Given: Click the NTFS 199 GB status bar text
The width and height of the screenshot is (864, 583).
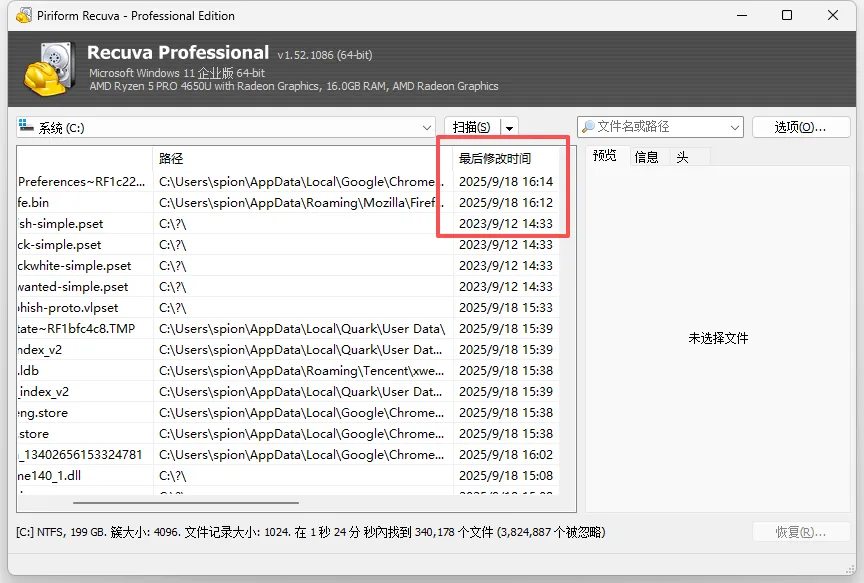Looking at the screenshot, I should coord(310,532).
